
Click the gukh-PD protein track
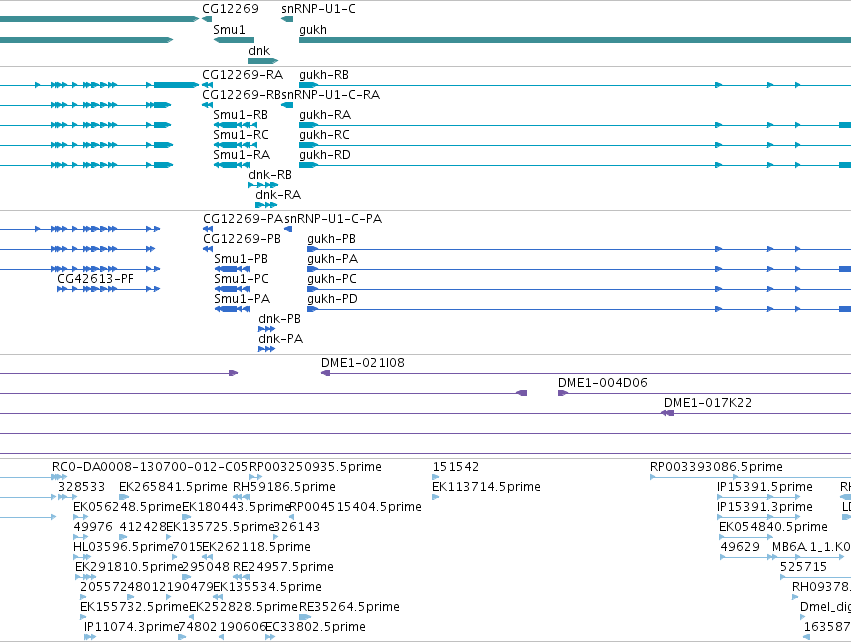pos(579,309)
